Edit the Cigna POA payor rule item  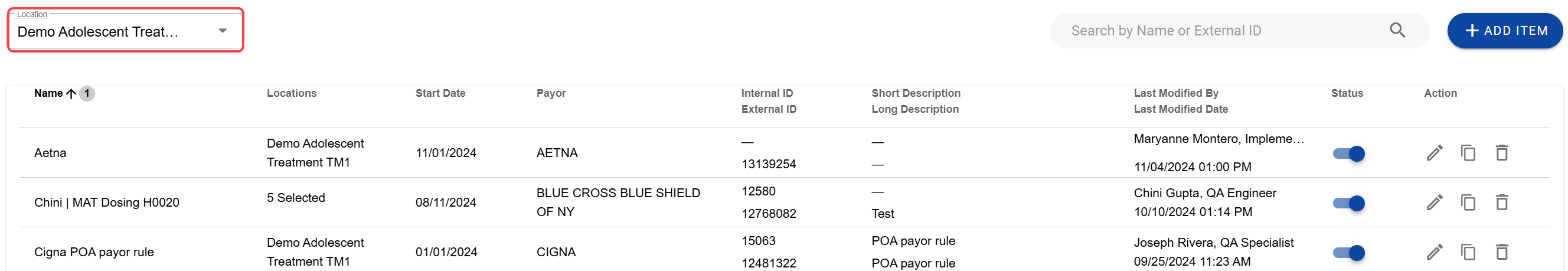pyautogui.click(x=1434, y=252)
